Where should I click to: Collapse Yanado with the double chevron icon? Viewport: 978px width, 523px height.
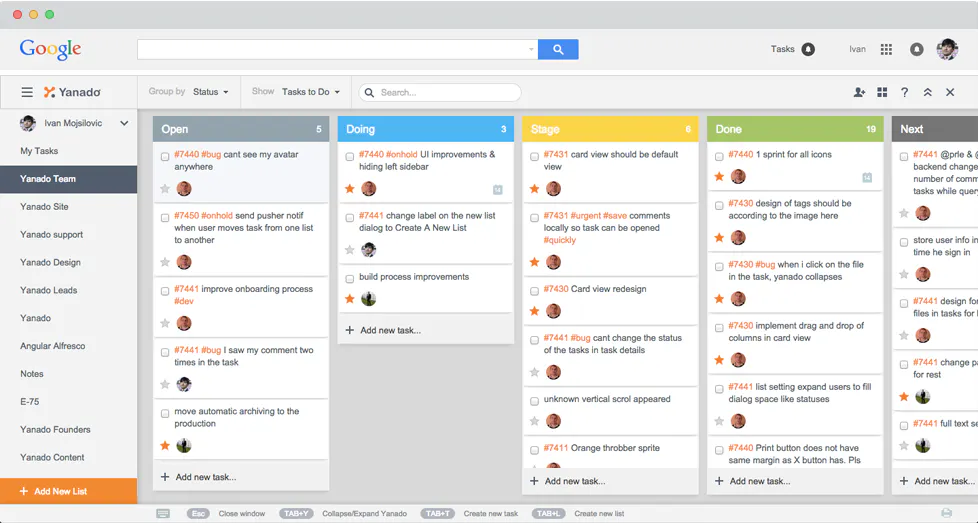pos(927,92)
